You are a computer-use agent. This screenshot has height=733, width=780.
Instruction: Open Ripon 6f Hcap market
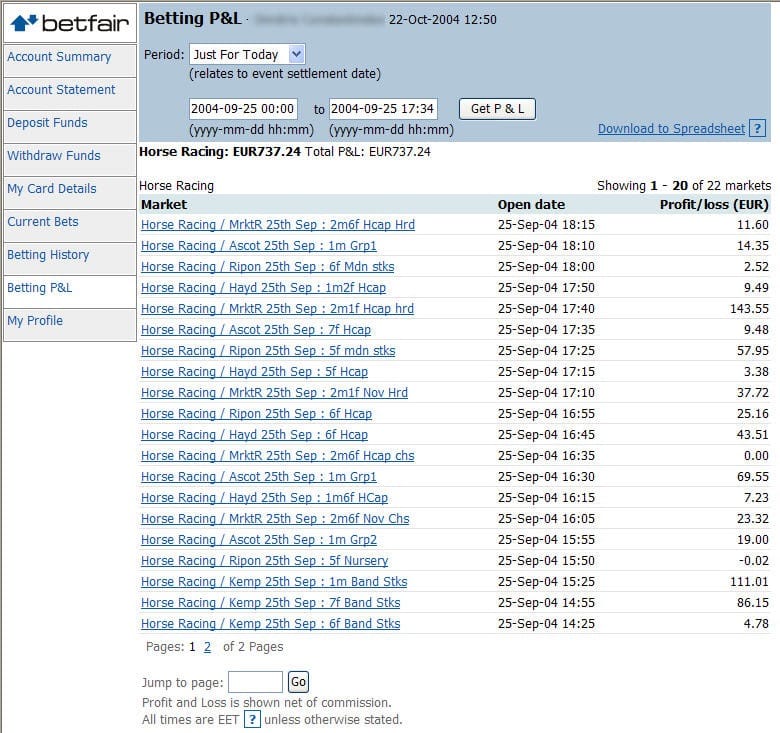coord(256,414)
